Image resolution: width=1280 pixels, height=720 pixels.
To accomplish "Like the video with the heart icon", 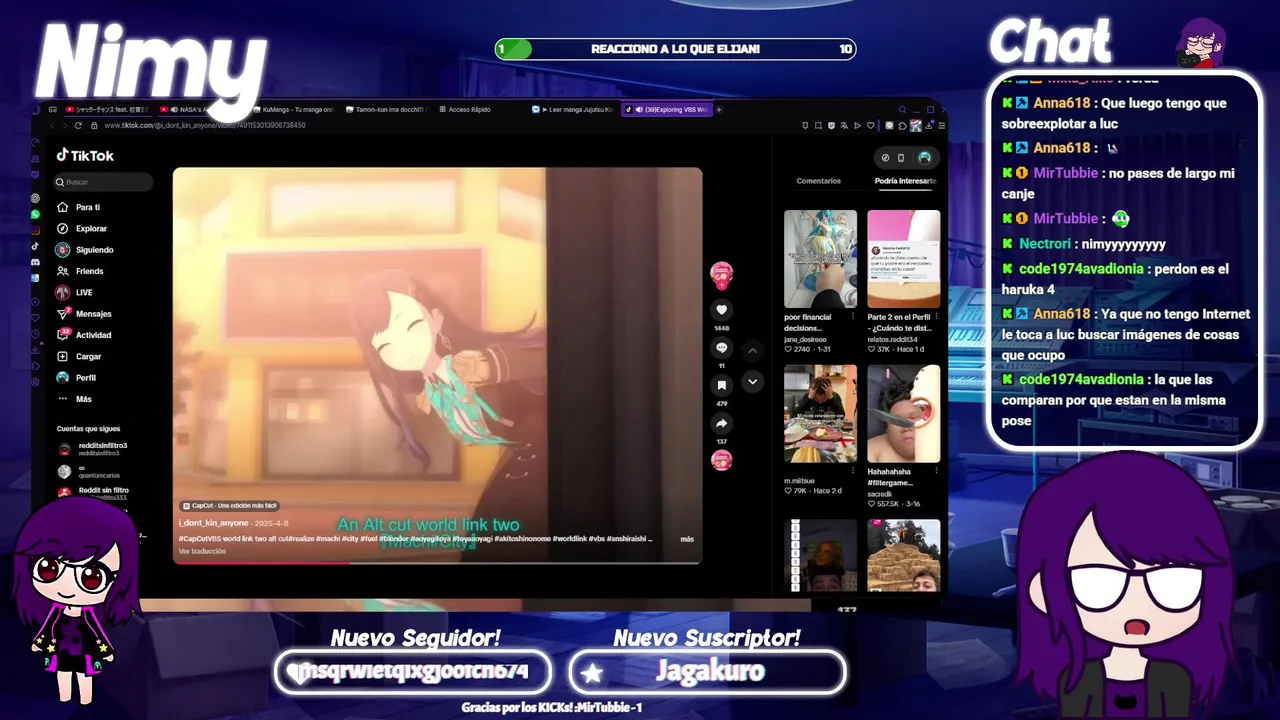I will pos(722,310).
